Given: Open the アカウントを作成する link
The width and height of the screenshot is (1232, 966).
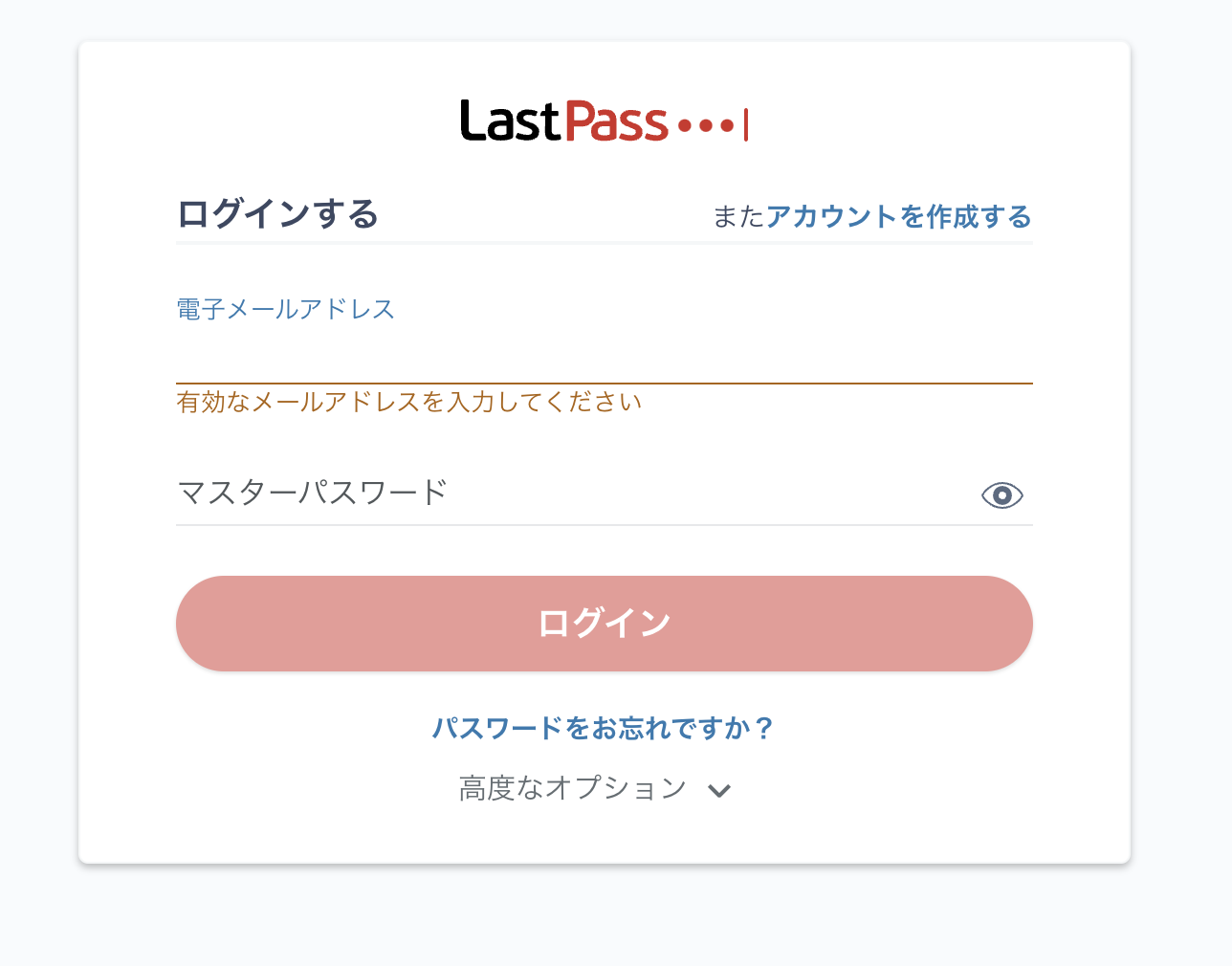Looking at the screenshot, I should pos(898,216).
